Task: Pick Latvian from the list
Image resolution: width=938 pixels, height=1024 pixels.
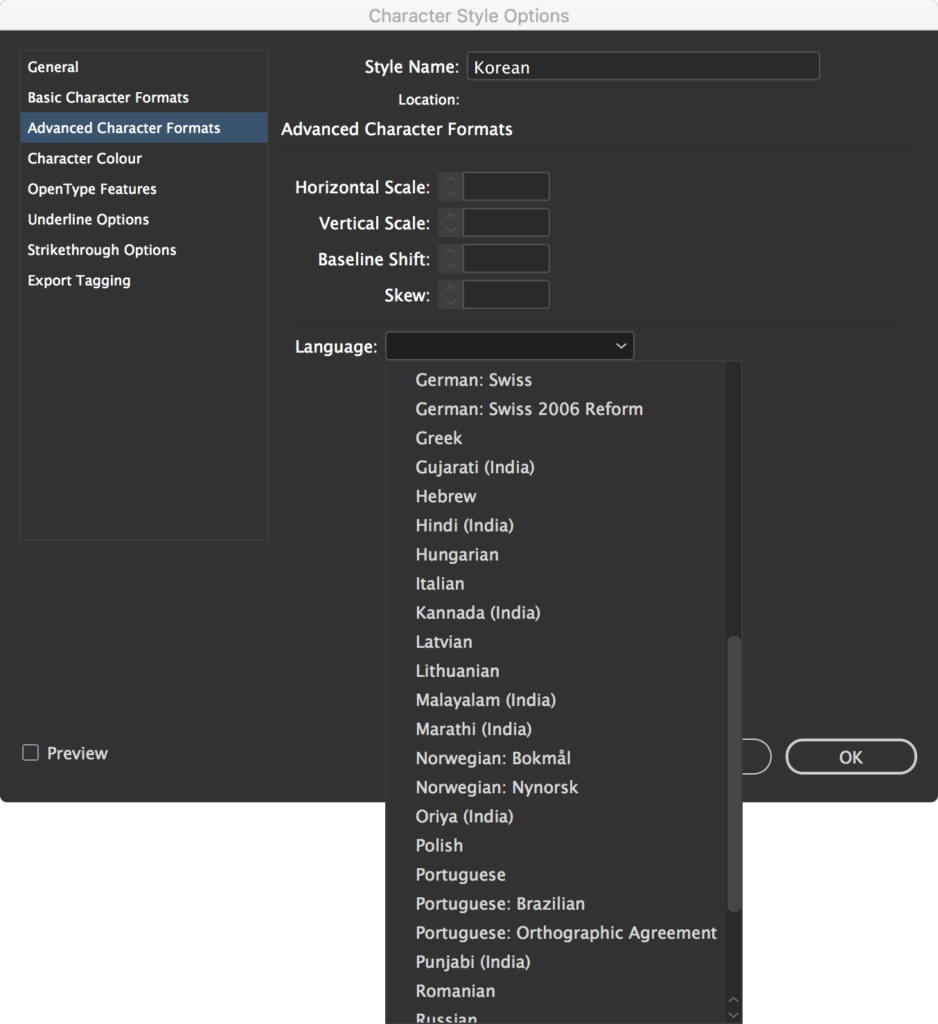Action: 556,641
